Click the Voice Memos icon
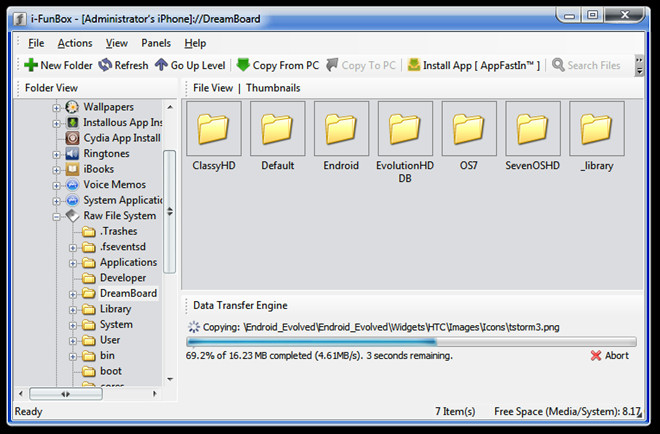Image resolution: width=660 pixels, height=434 pixels. [72, 185]
